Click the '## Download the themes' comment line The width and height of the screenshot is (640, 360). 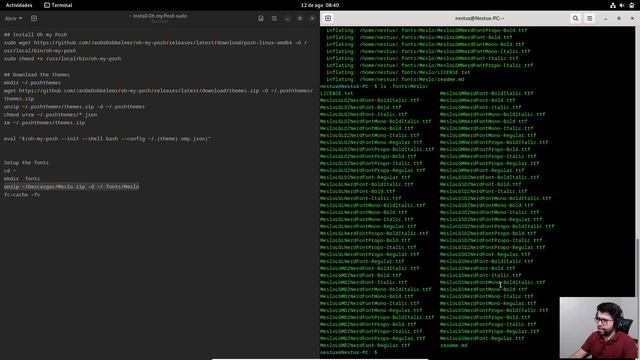[x=37, y=75]
